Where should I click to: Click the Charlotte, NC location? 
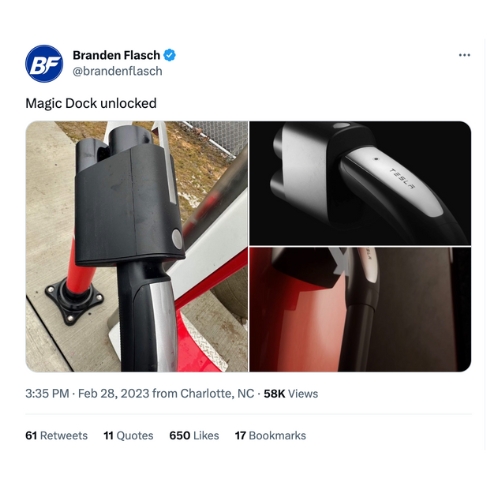pos(217,394)
